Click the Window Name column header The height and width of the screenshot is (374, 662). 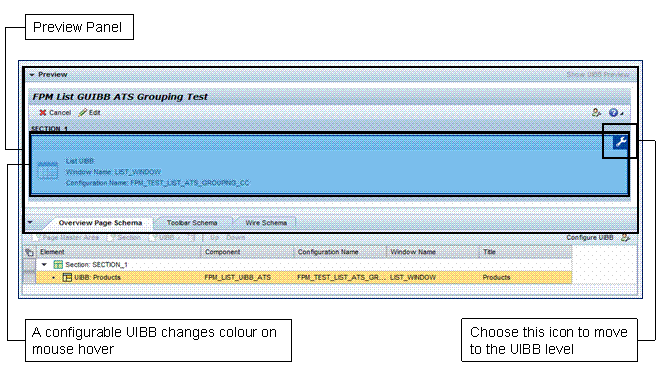(x=433, y=252)
